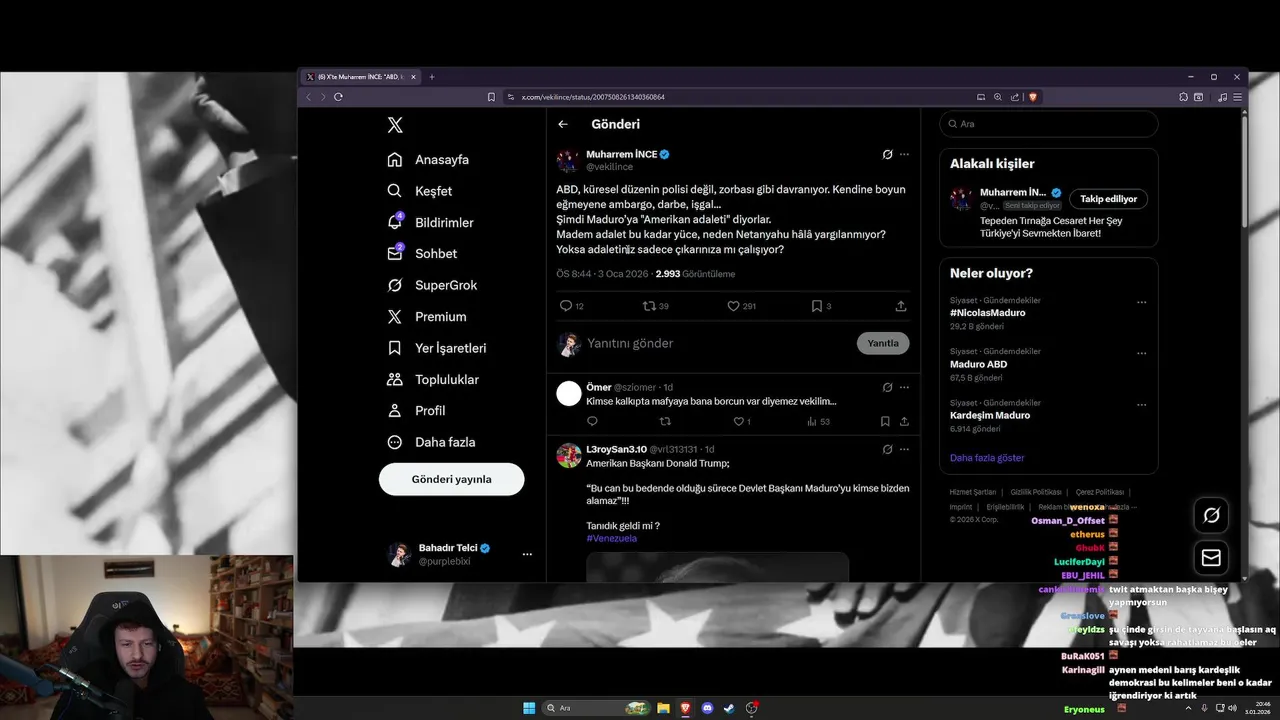Click floating Grok button
Viewport: 1280px width, 720px height.
pos(1211,515)
